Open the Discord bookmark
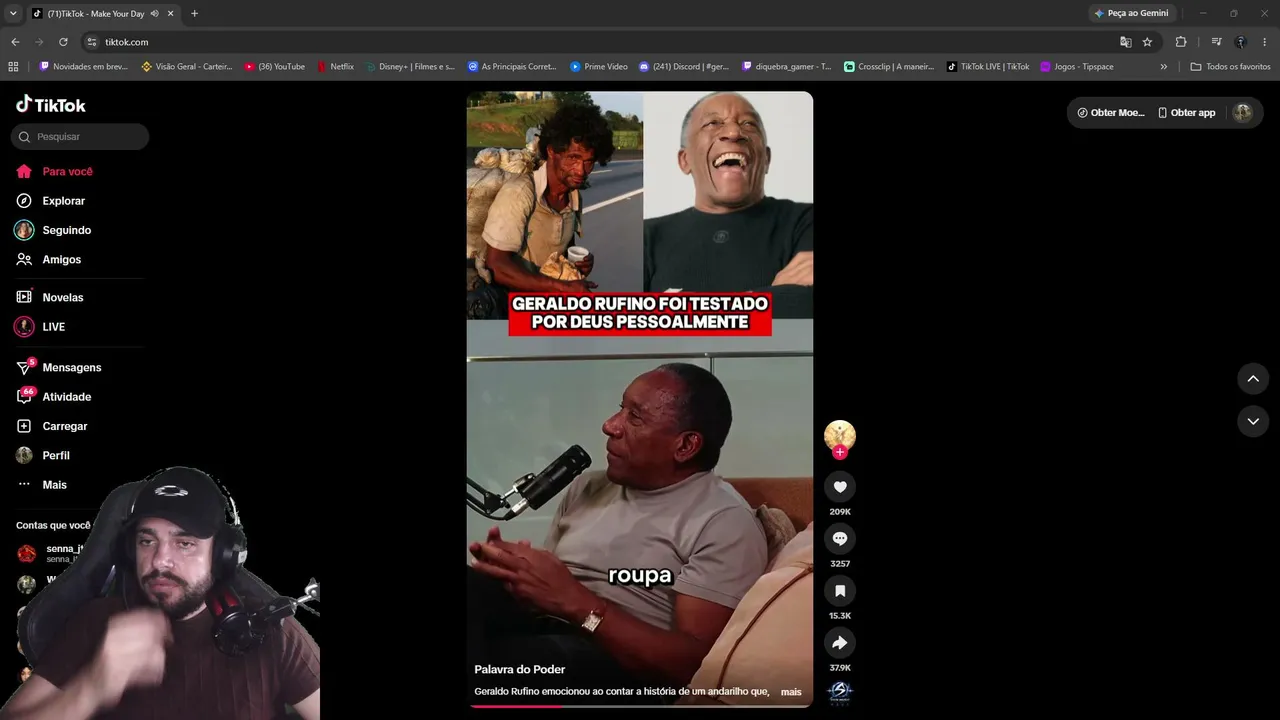Viewport: 1280px width, 720px height. (x=684, y=67)
